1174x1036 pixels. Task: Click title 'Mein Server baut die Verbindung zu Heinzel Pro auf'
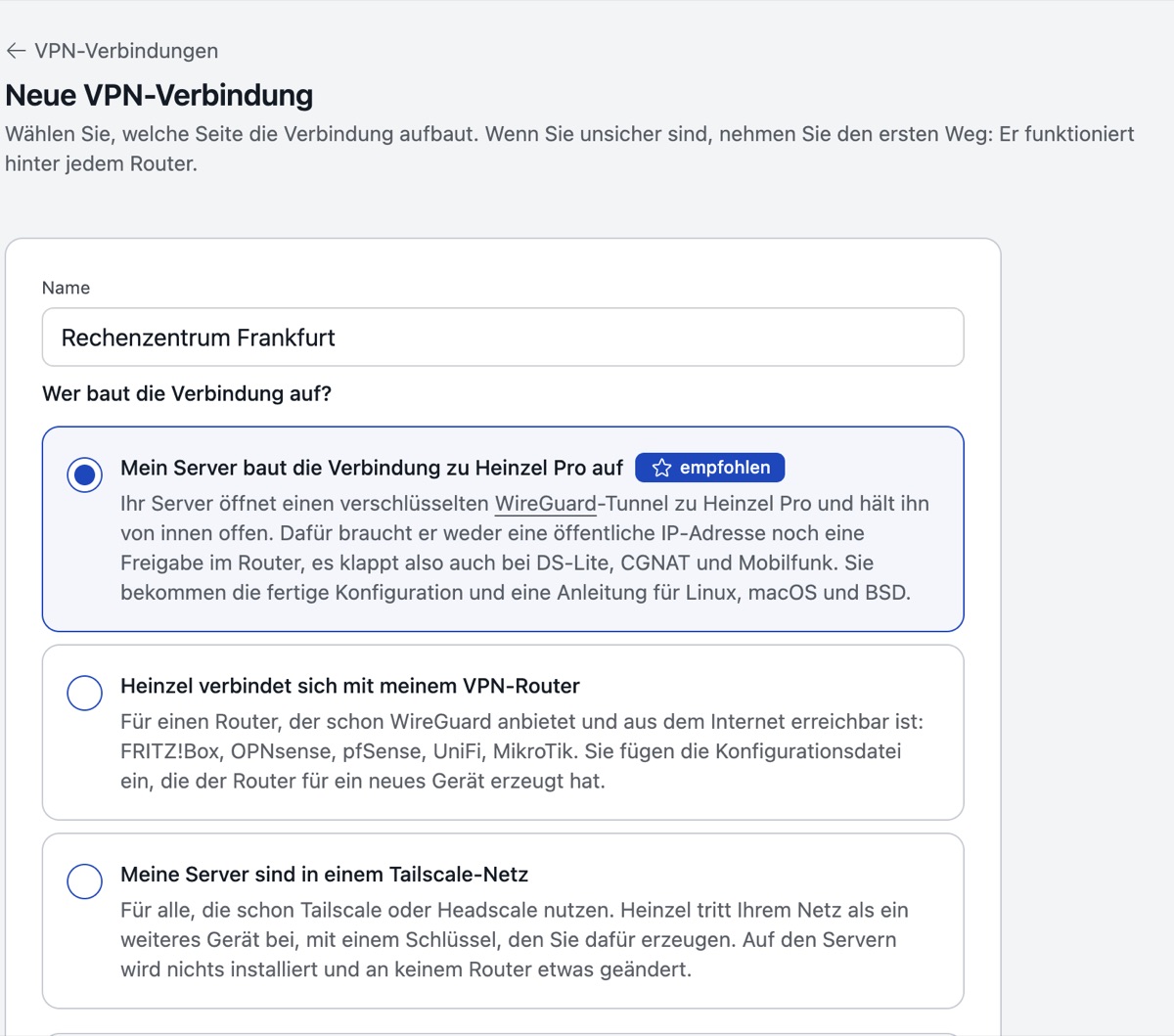point(372,468)
